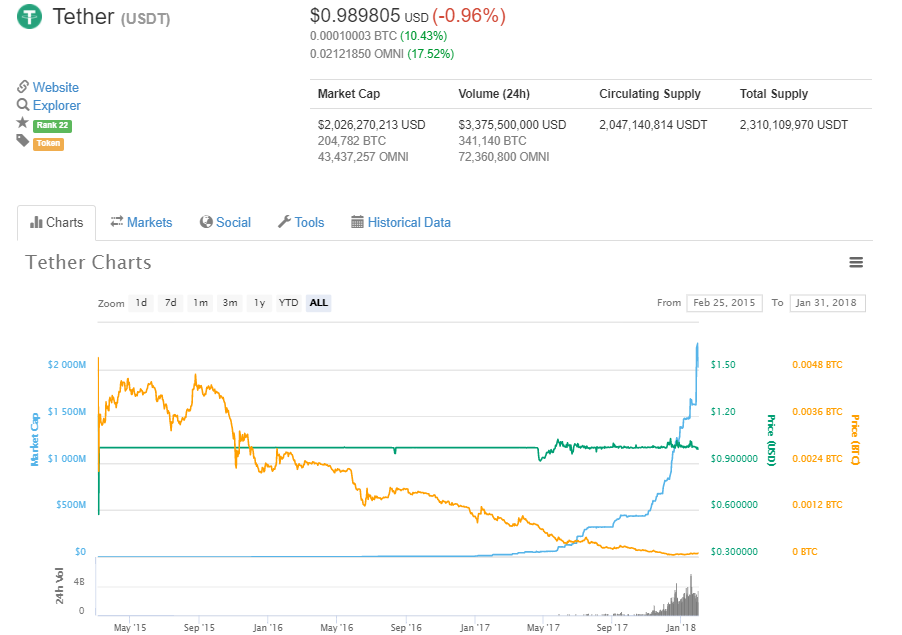Click the Rank 22 badge
The image size is (902, 635).
pos(52,125)
